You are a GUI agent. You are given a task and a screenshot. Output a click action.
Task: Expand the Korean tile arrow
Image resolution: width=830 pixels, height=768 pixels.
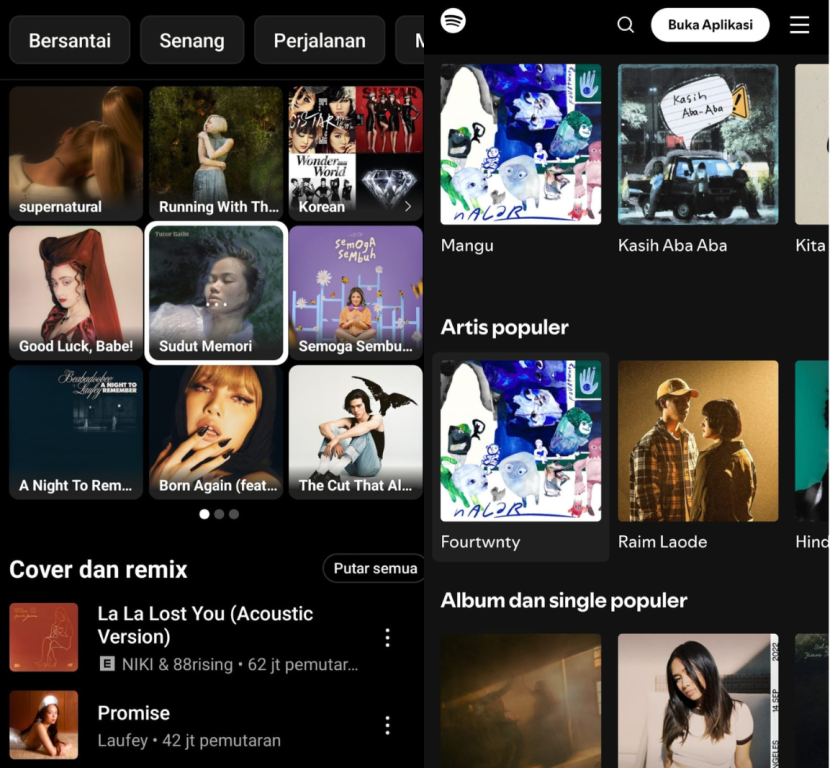tap(407, 207)
